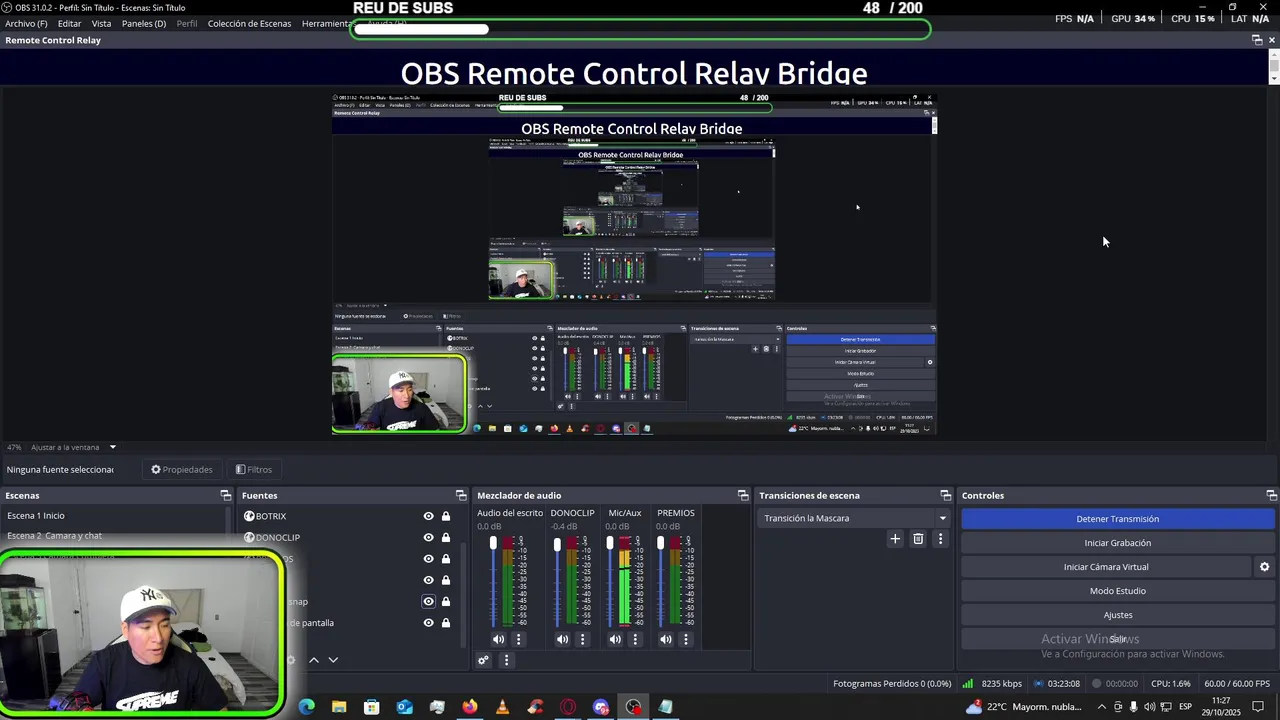Open DONOCLIP channel three-dot menu
The height and width of the screenshot is (720, 1280).
[x=582, y=639]
